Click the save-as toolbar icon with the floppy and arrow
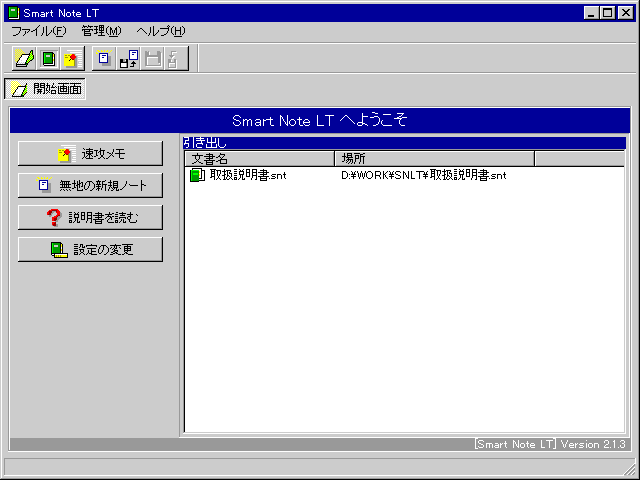Screen dimensions: 640x480 (x=129, y=58)
